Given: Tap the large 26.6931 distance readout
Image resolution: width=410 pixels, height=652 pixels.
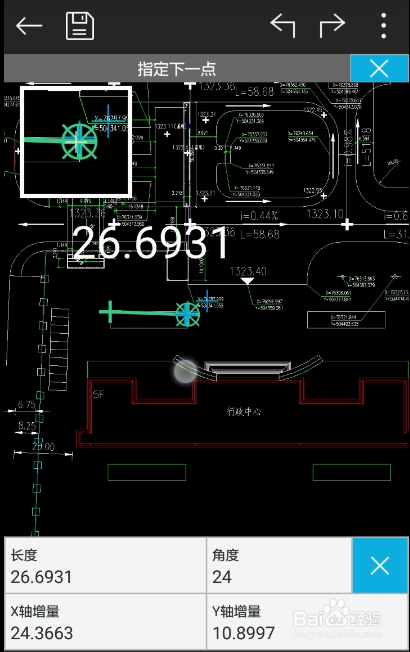Looking at the screenshot, I should 151,243.
